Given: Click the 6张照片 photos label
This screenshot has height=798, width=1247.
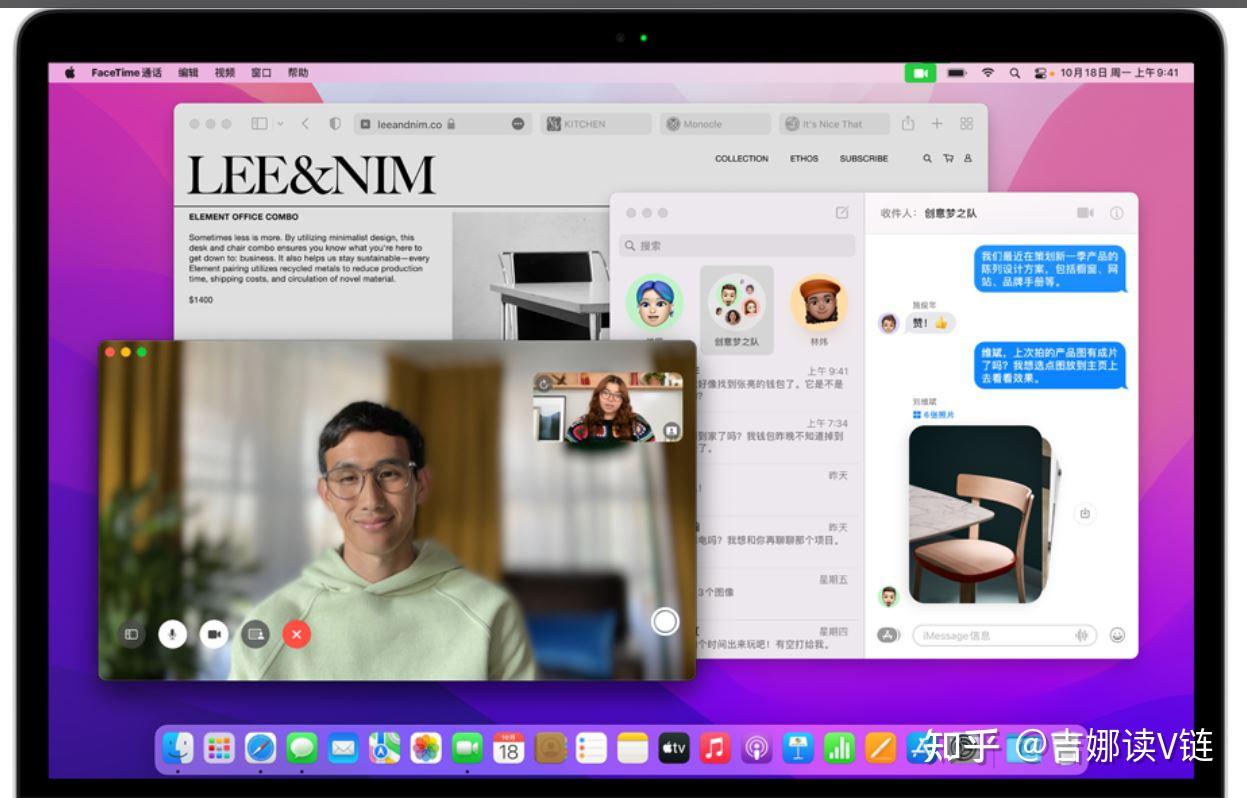Looking at the screenshot, I should pos(933,414).
